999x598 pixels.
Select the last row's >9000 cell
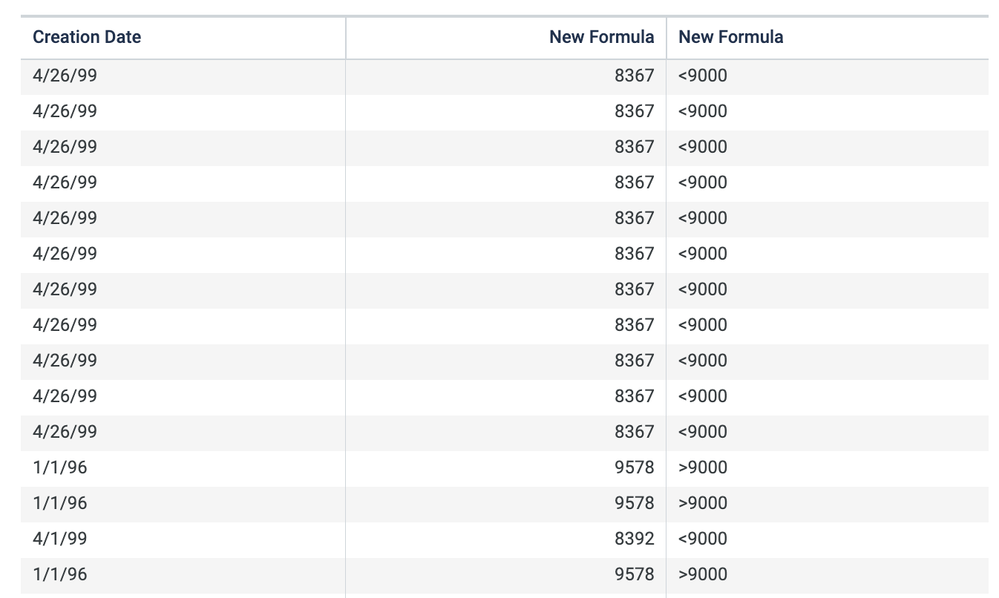tap(703, 574)
